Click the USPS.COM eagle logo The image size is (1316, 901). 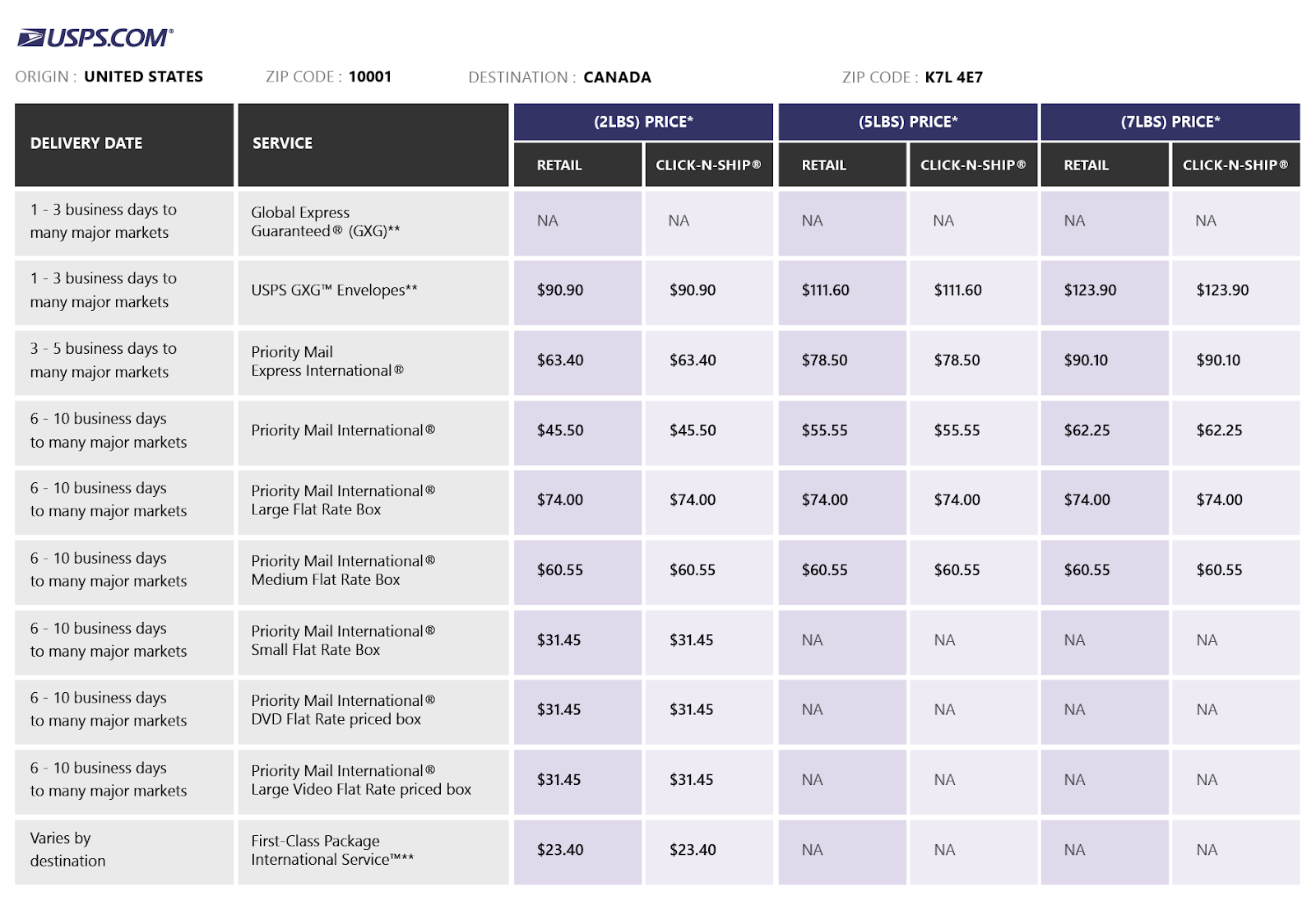95,38
